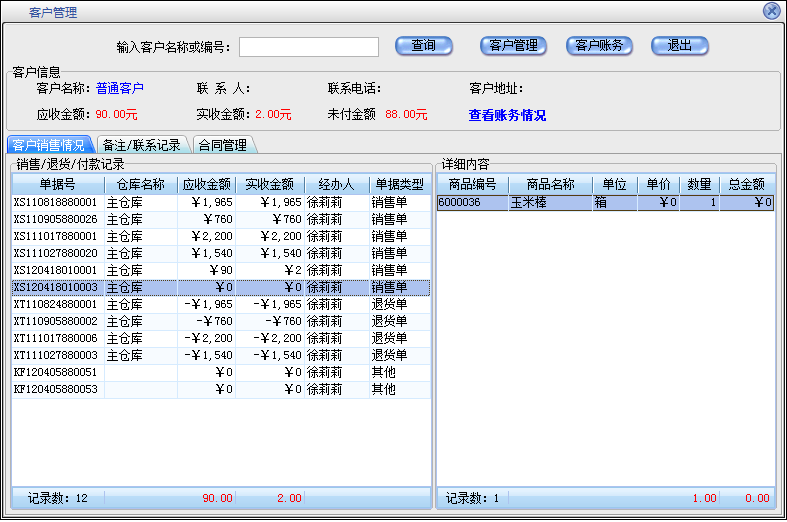Sort by the 单据号 column header
Viewport: 787px width, 522px height.
coord(57,184)
